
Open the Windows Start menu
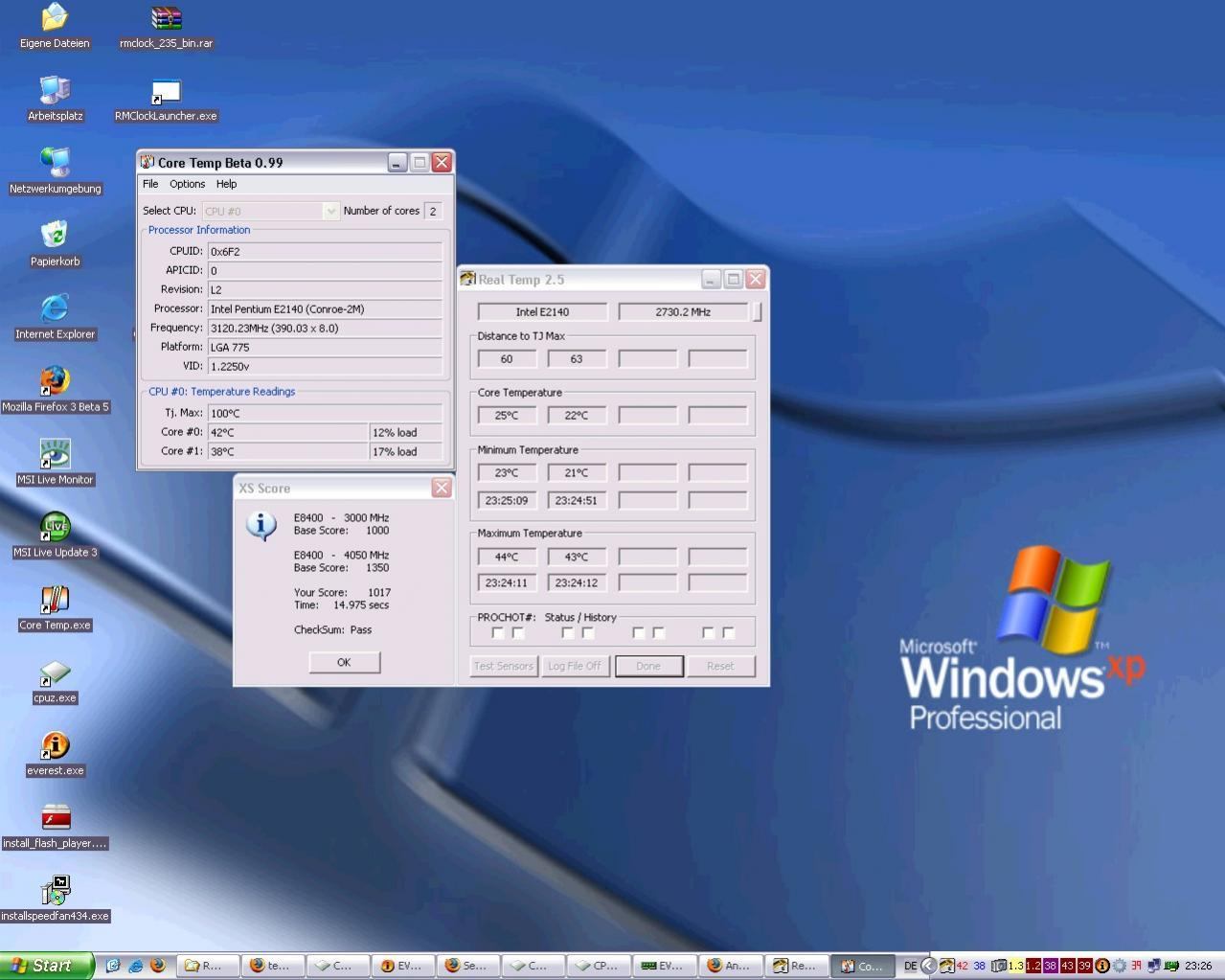pos(46,966)
